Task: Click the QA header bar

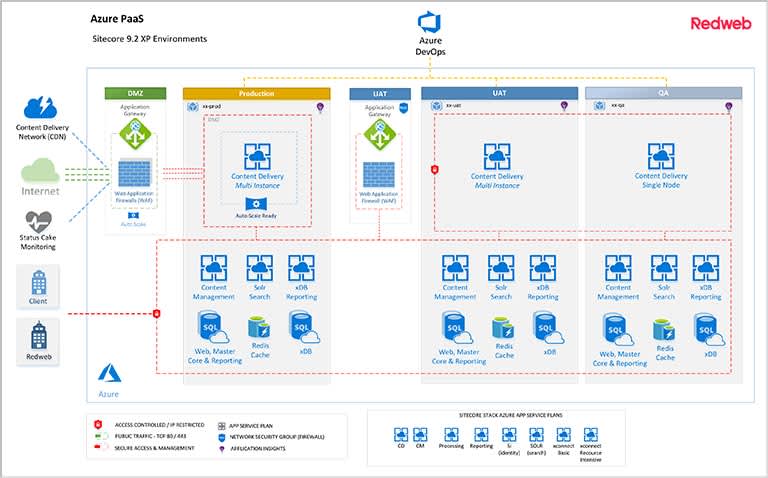Action: tap(664, 93)
